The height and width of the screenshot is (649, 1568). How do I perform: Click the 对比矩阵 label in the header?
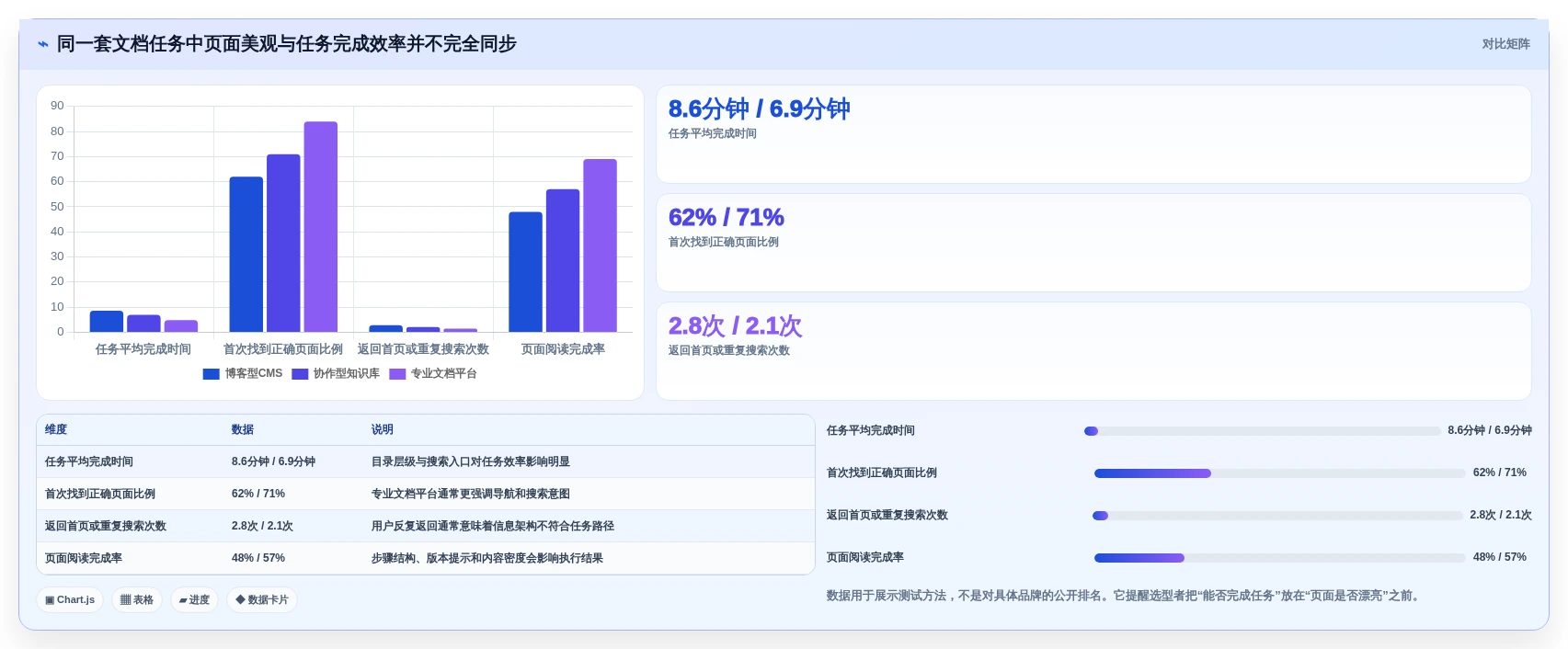click(1505, 44)
